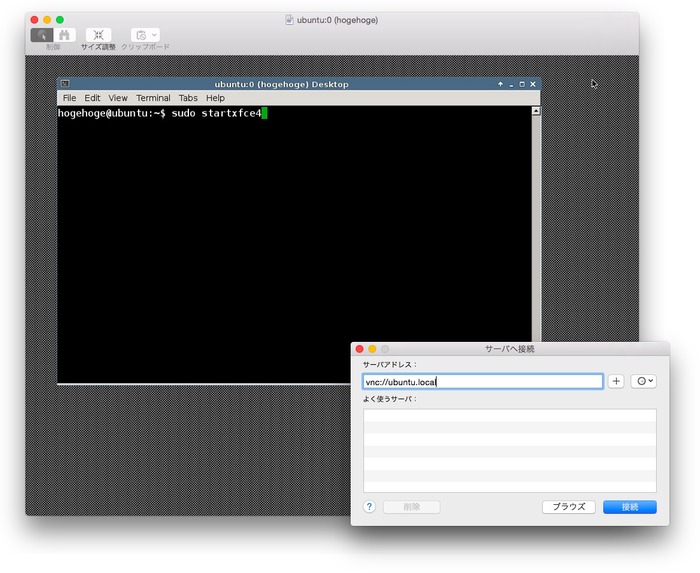Image resolution: width=700 pixels, height=573 pixels.
Task: Toggle the scaling サイズ調整 icon
Action: click(x=99, y=35)
